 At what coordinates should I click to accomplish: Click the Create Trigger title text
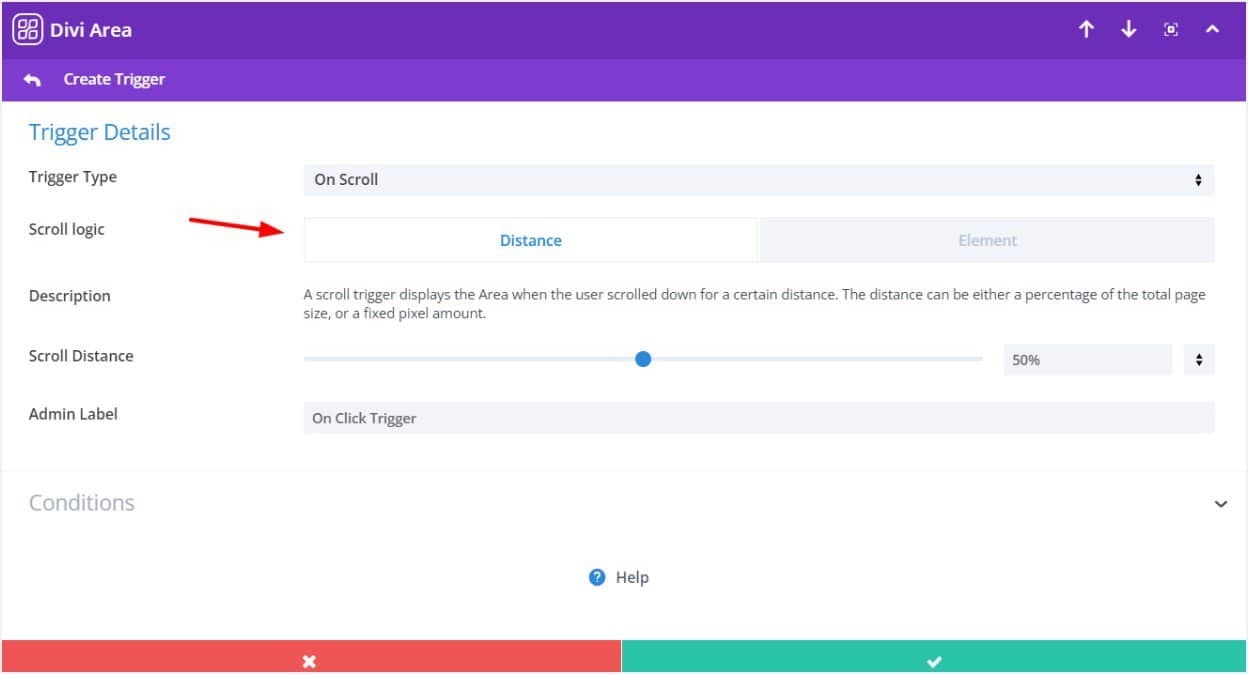pyautogui.click(x=114, y=79)
